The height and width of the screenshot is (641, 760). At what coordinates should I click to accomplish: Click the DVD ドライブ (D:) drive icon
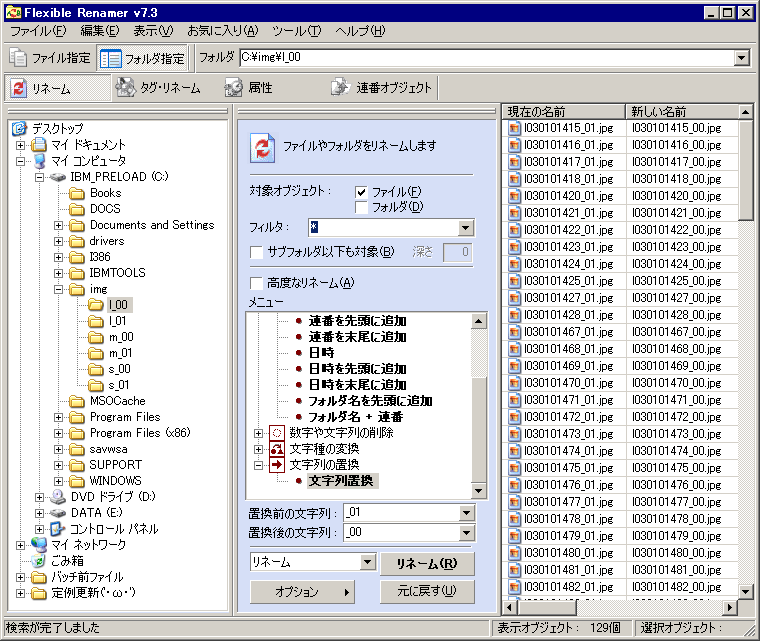tap(59, 497)
